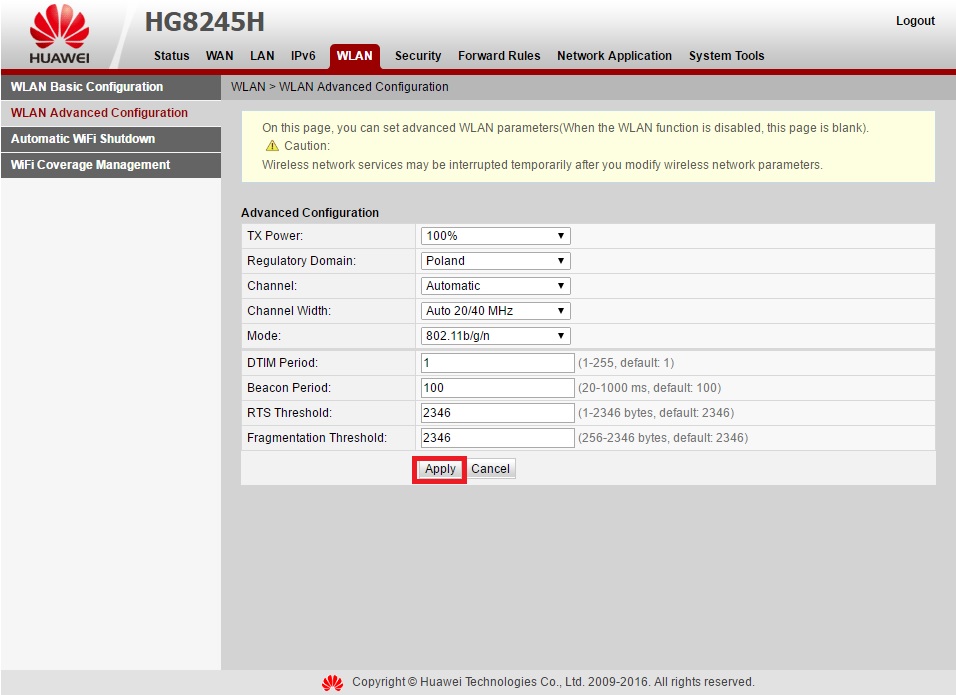Viewport: 956px width, 695px height.
Task: Click the 'TX Power:' label
Action: [275, 236]
